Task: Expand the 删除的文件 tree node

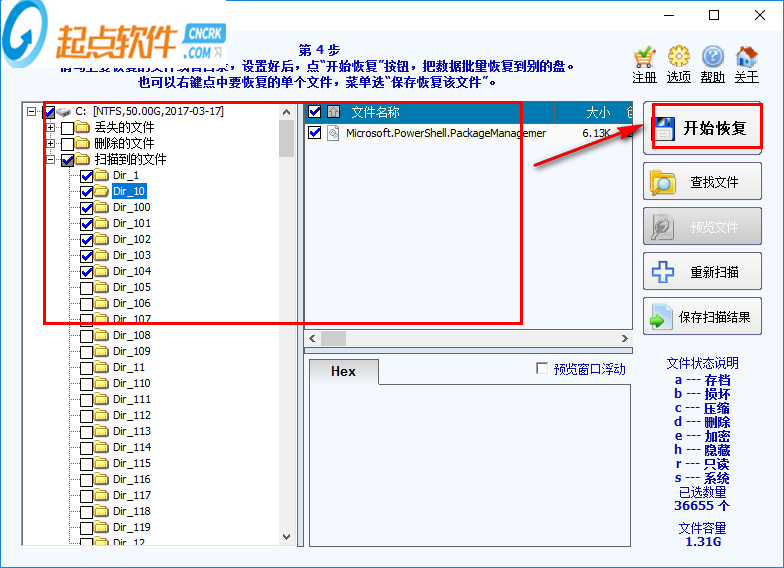Action: [50, 144]
